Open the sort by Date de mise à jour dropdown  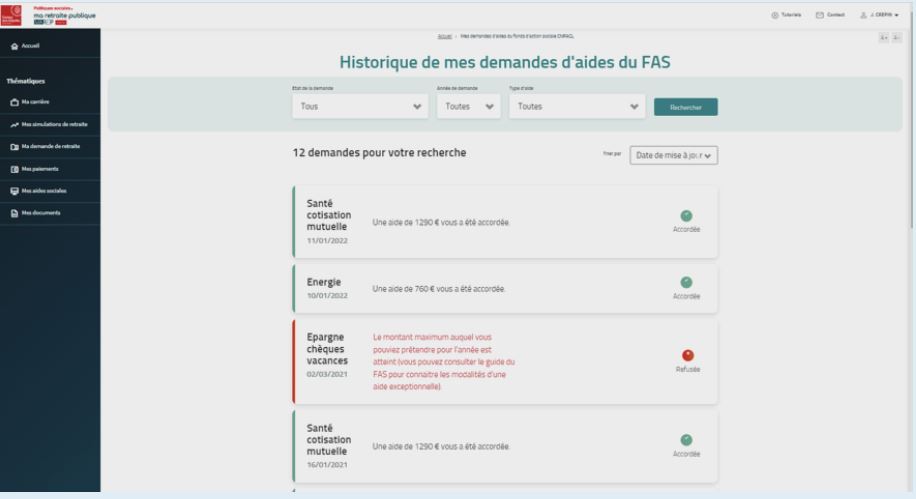pos(677,154)
